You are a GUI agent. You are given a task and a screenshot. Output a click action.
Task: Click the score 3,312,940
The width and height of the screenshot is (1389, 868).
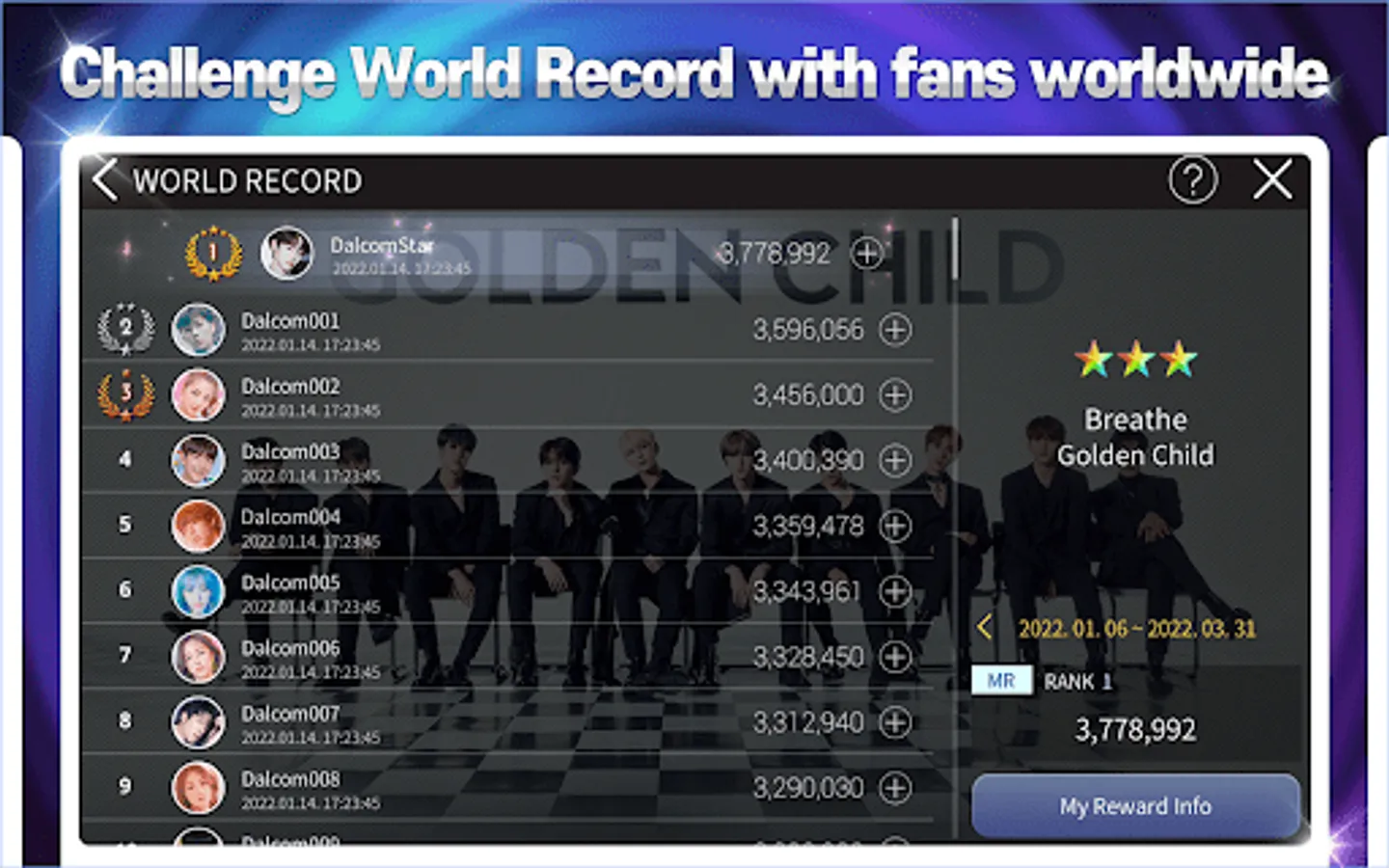tap(808, 722)
